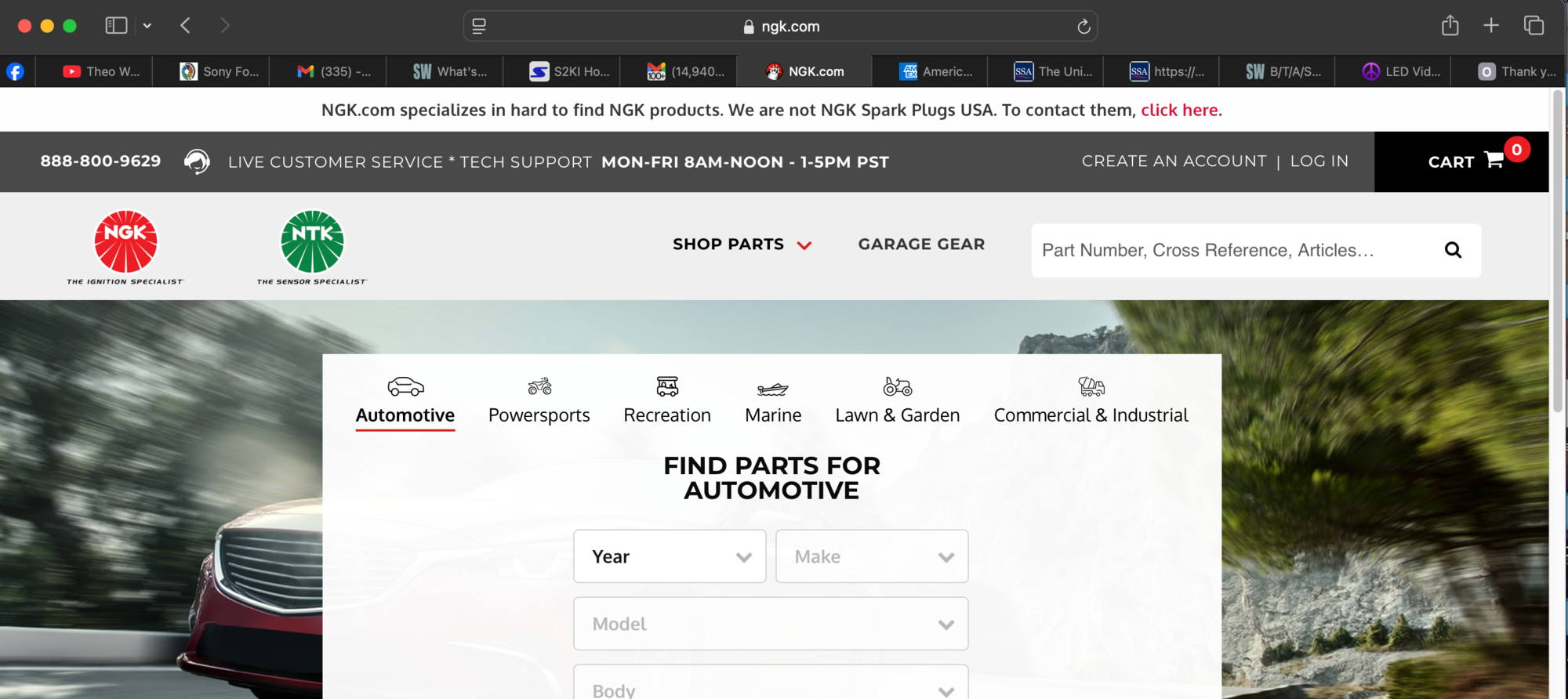The width and height of the screenshot is (1568, 699).
Task: Open the Model dropdown
Action: click(771, 624)
